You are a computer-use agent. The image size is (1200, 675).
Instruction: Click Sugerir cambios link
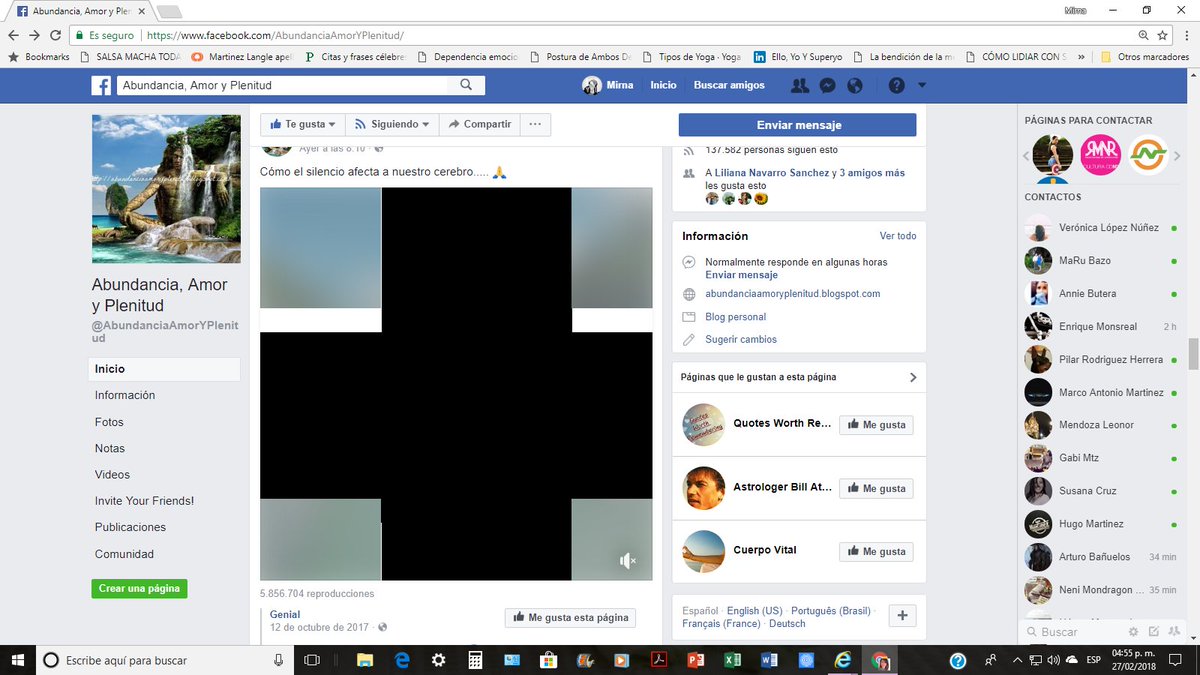[x=741, y=339]
